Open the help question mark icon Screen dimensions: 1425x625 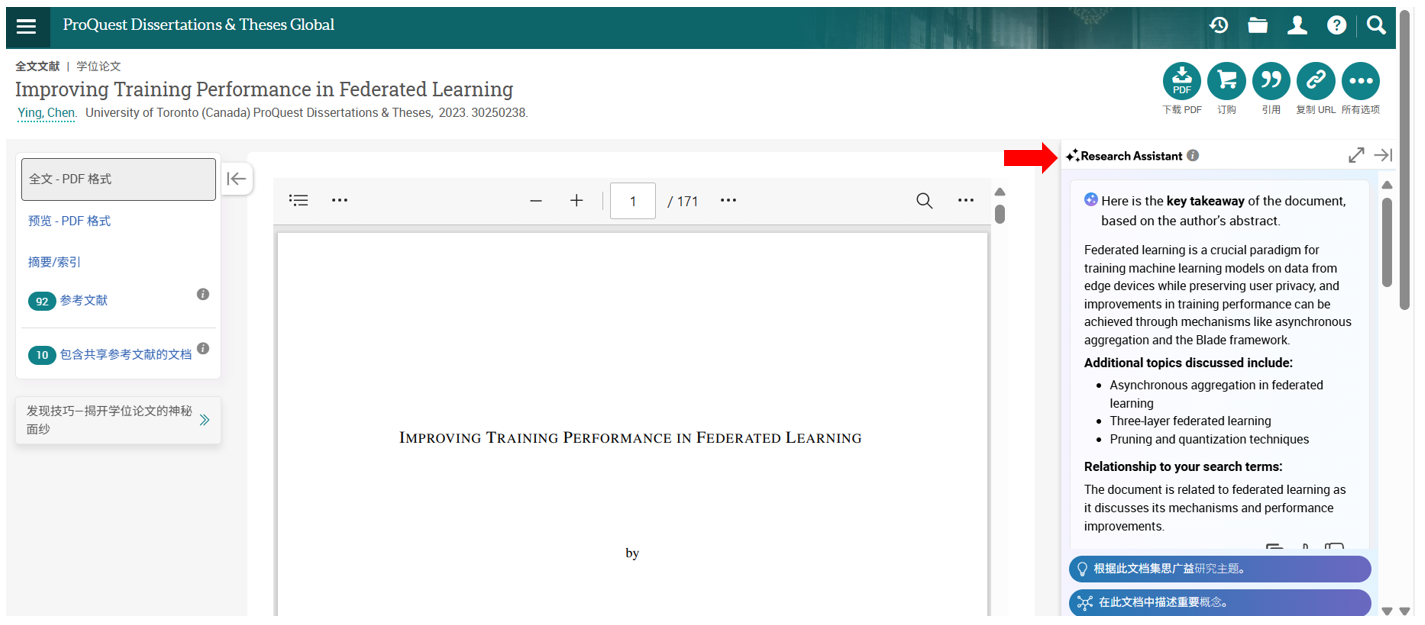coord(1337,26)
